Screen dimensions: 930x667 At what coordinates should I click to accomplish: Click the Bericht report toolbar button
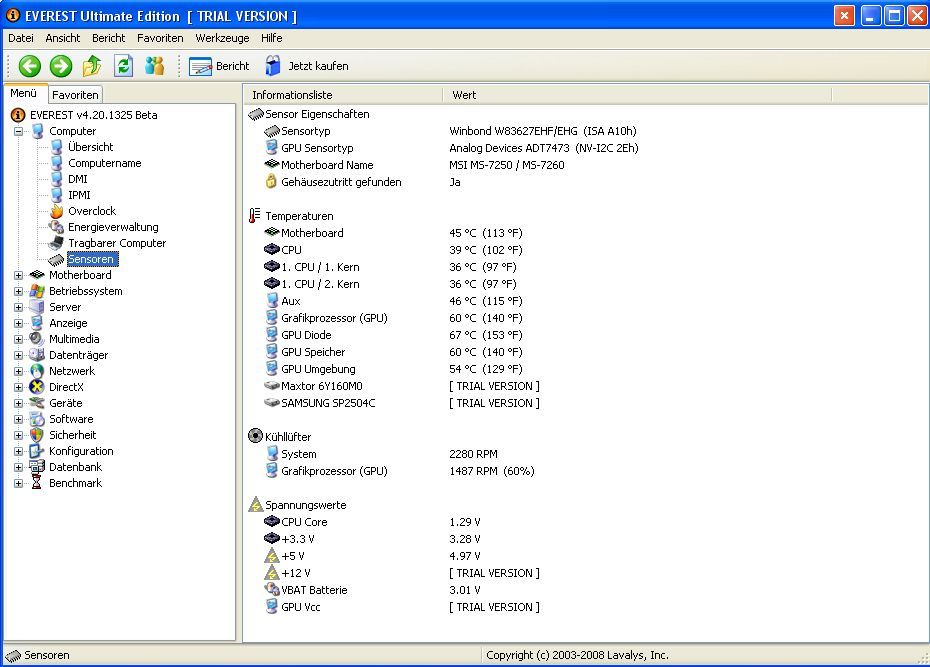click(x=219, y=66)
